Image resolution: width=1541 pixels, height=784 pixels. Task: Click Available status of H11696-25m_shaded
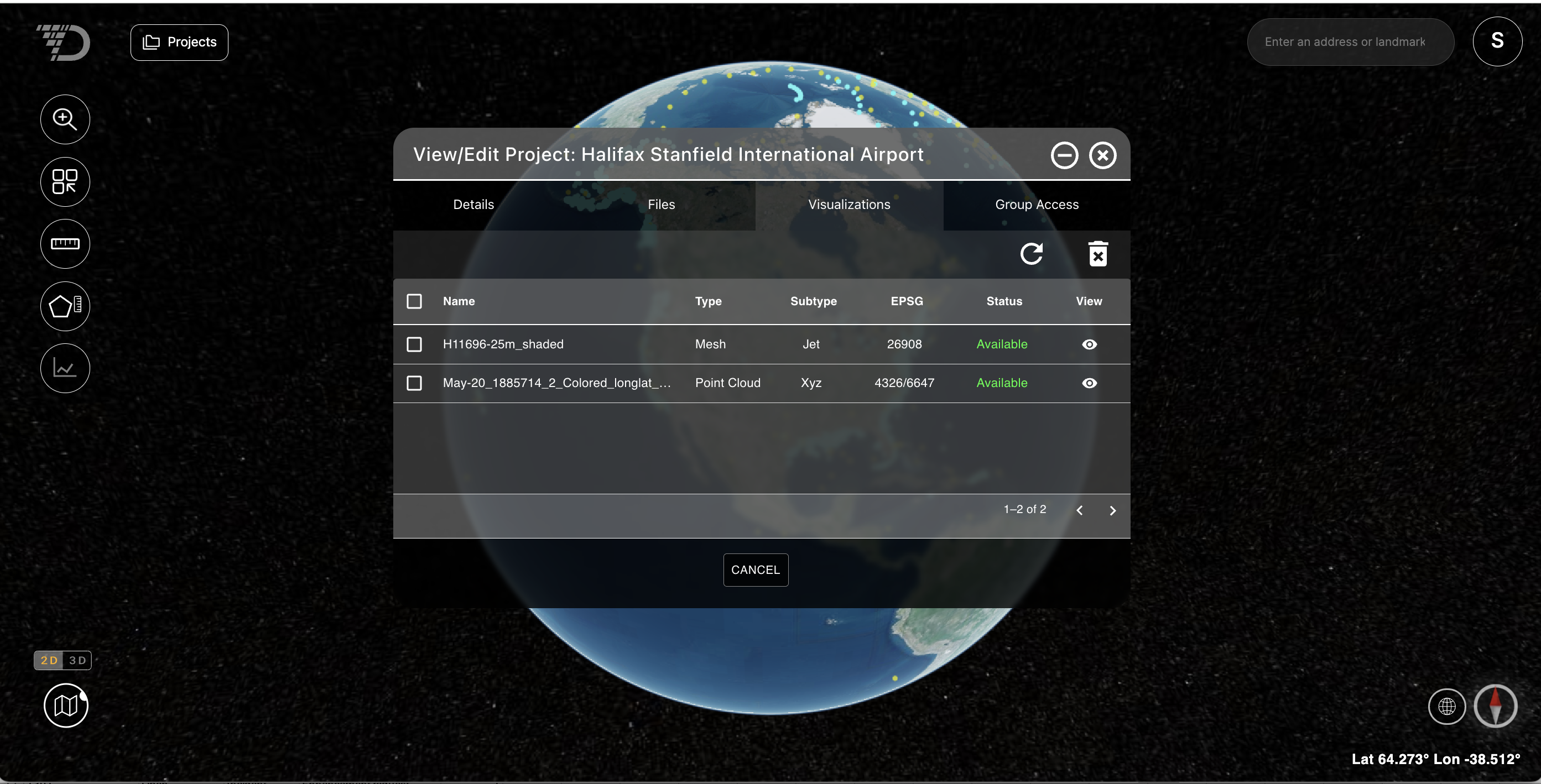[x=1002, y=344]
